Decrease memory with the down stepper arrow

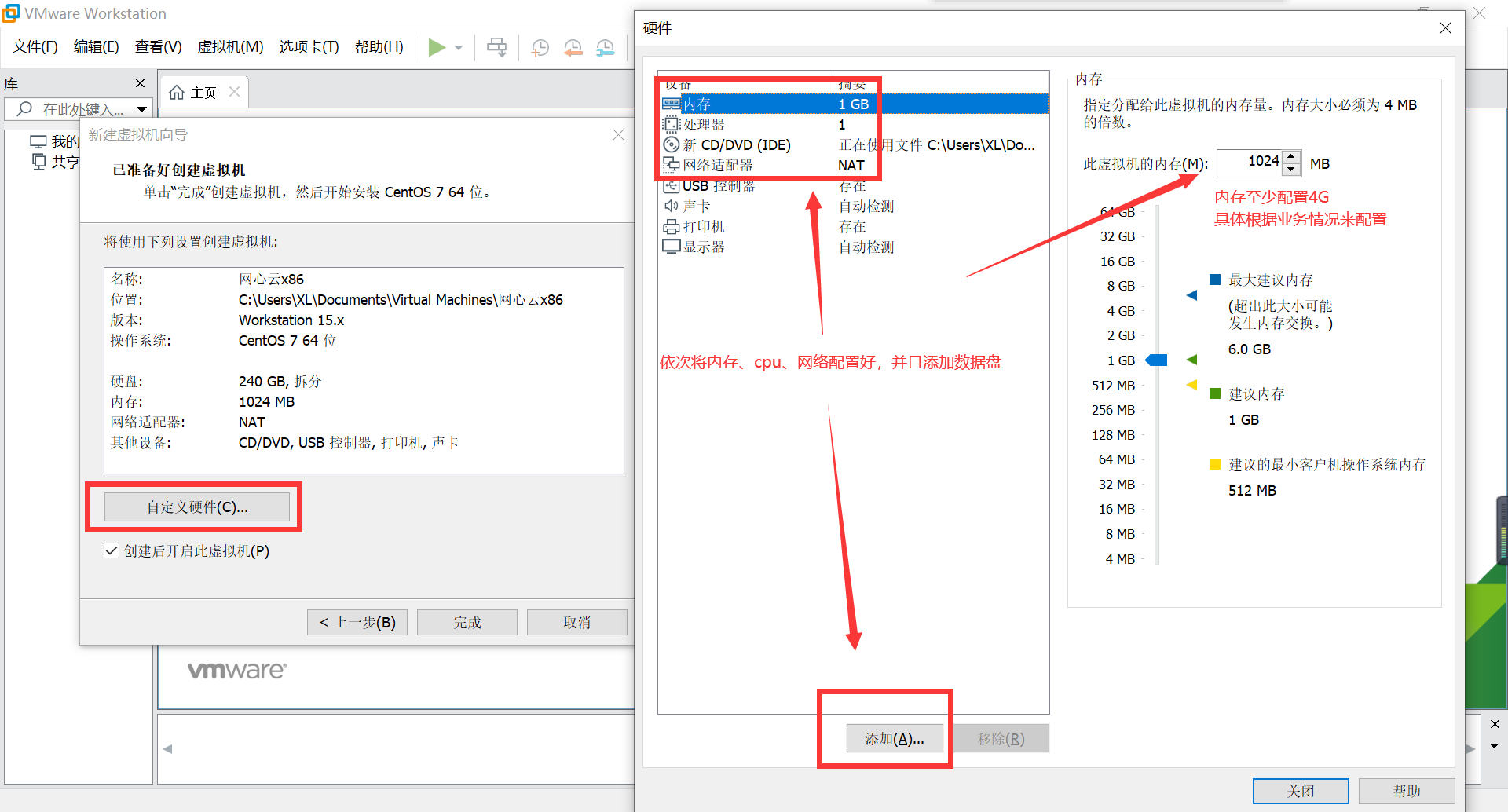(x=1291, y=170)
